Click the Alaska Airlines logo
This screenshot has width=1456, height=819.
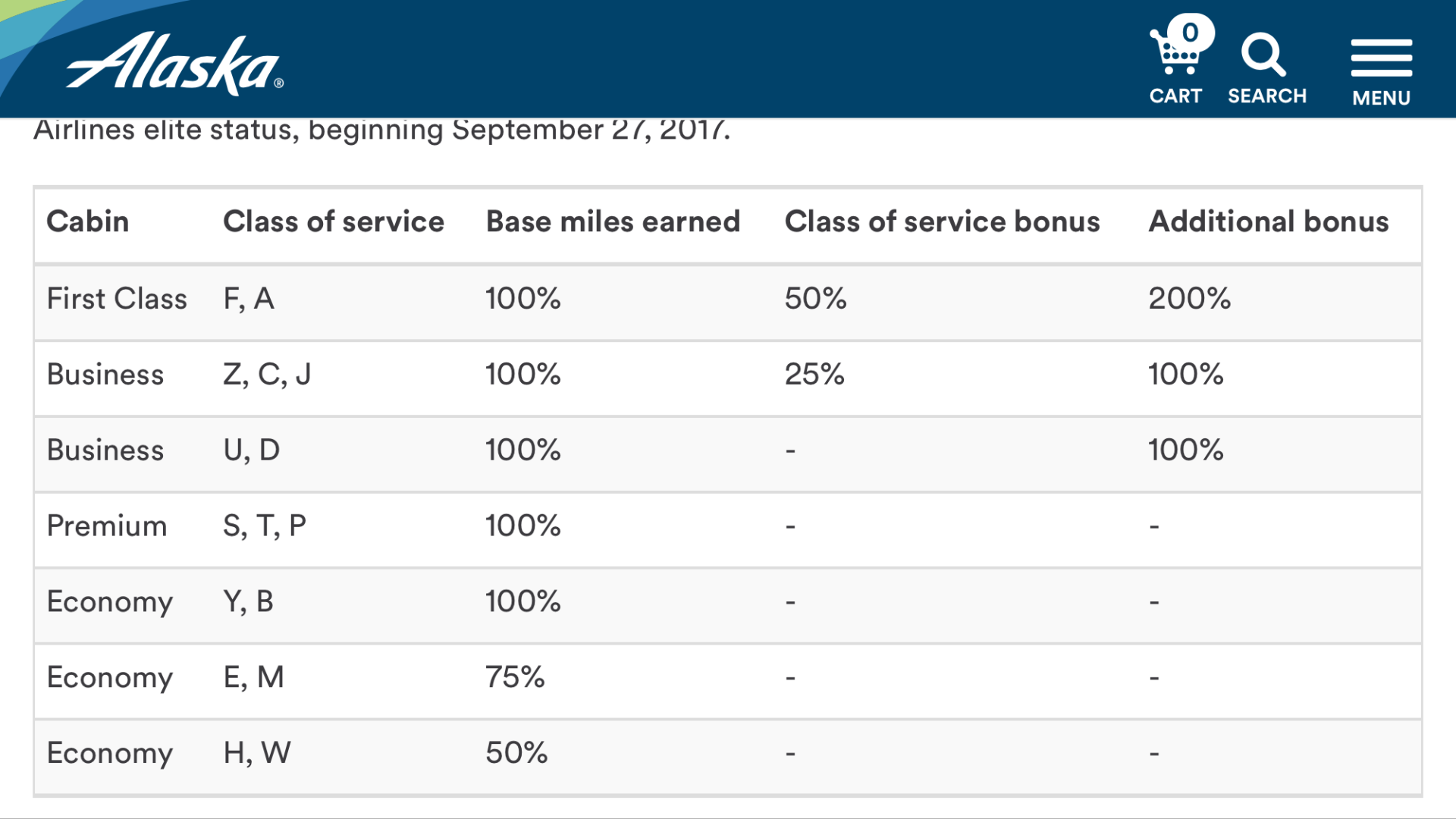click(x=175, y=64)
